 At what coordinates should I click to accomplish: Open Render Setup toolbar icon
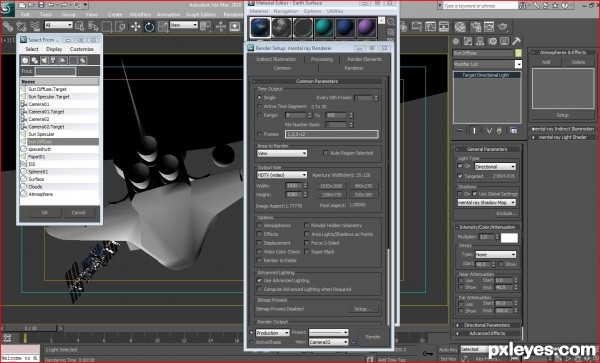(x=475, y=26)
